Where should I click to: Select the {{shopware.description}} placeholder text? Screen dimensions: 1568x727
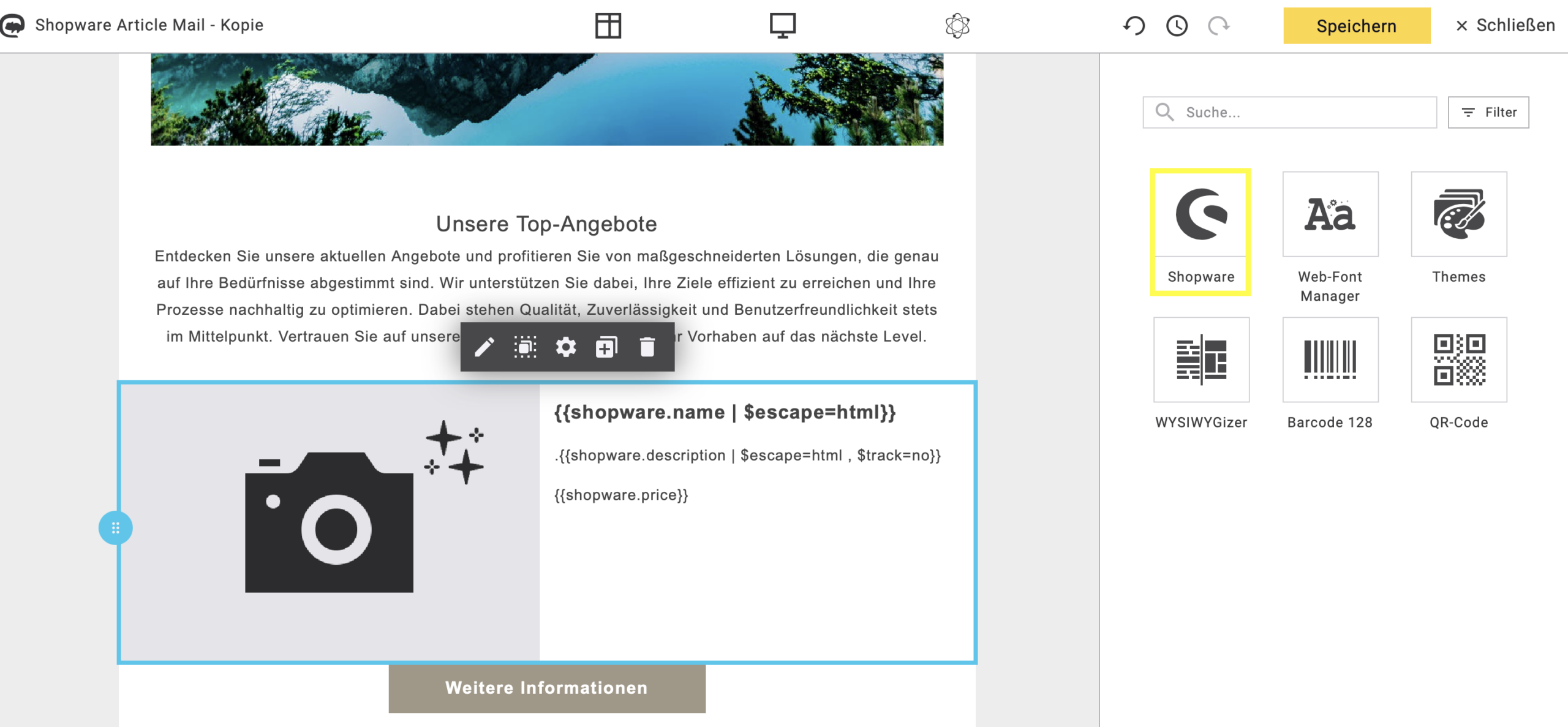[747, 455]
